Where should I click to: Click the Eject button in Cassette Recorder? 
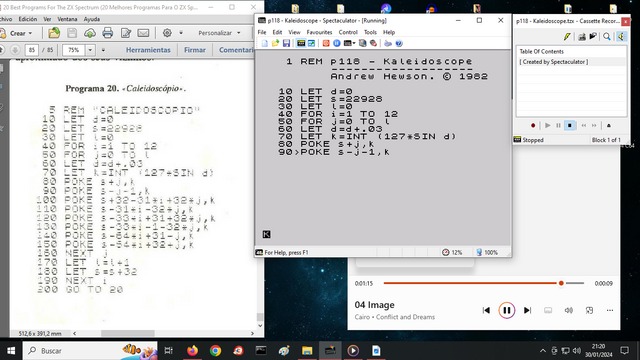[x=609, y=126]
